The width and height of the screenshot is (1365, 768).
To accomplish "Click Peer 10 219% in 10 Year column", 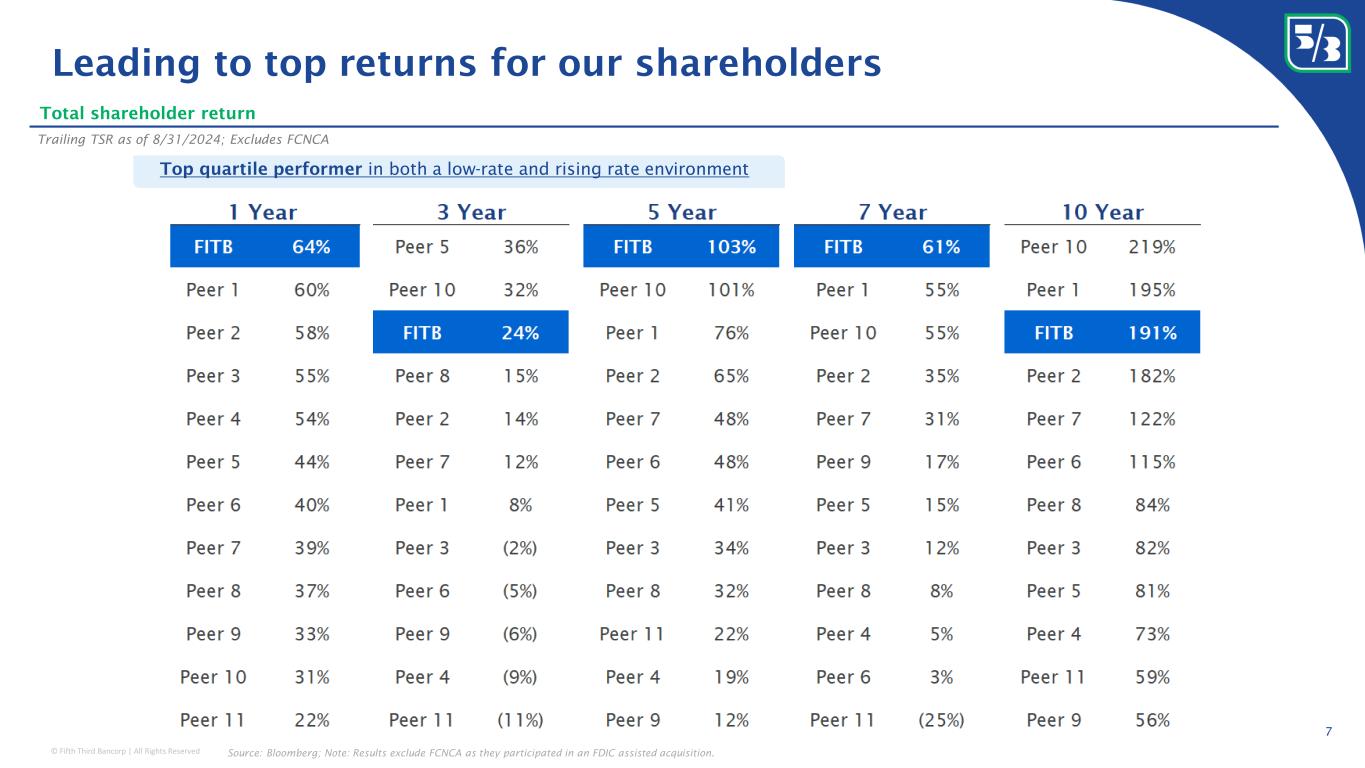I will click(x=1101, y=247).
